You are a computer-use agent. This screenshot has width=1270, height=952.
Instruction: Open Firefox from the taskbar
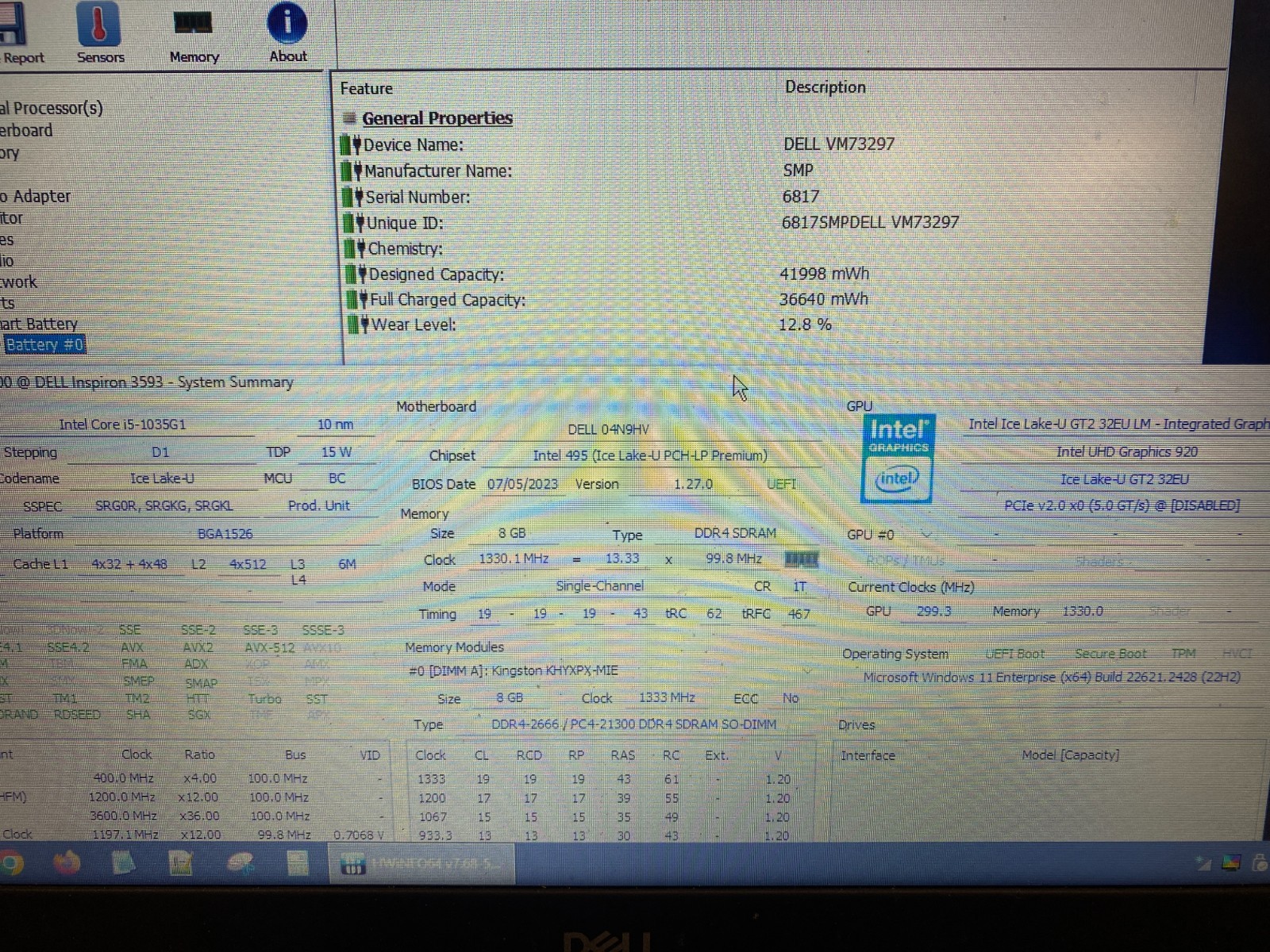[x=67, y=862]
